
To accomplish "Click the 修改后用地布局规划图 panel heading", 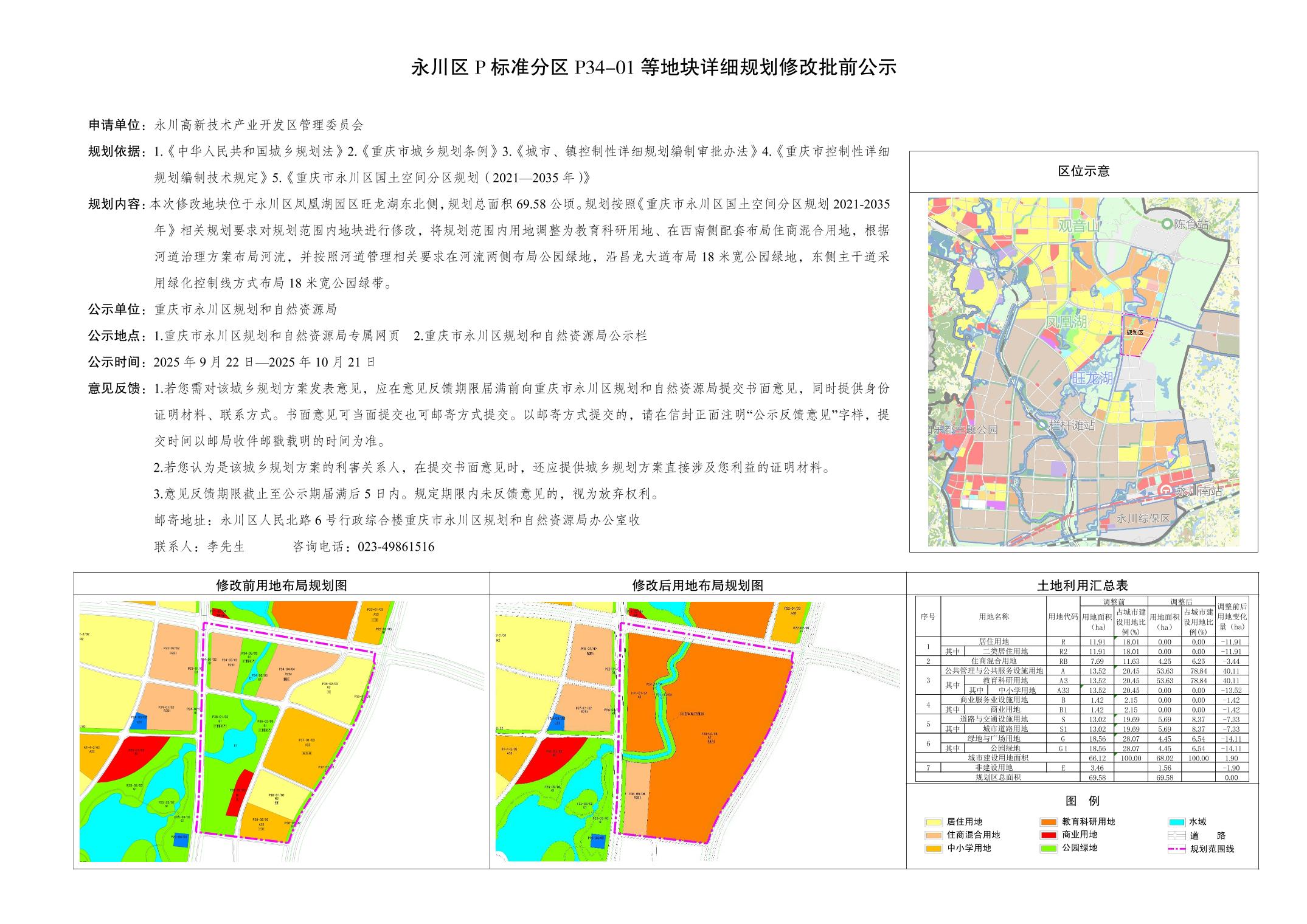I will (698, 585).
